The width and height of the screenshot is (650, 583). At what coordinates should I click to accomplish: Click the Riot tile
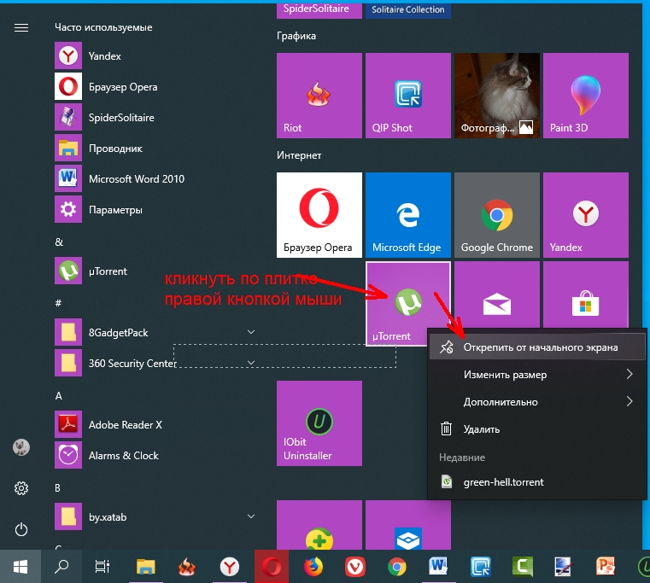[x=319, y=95]
